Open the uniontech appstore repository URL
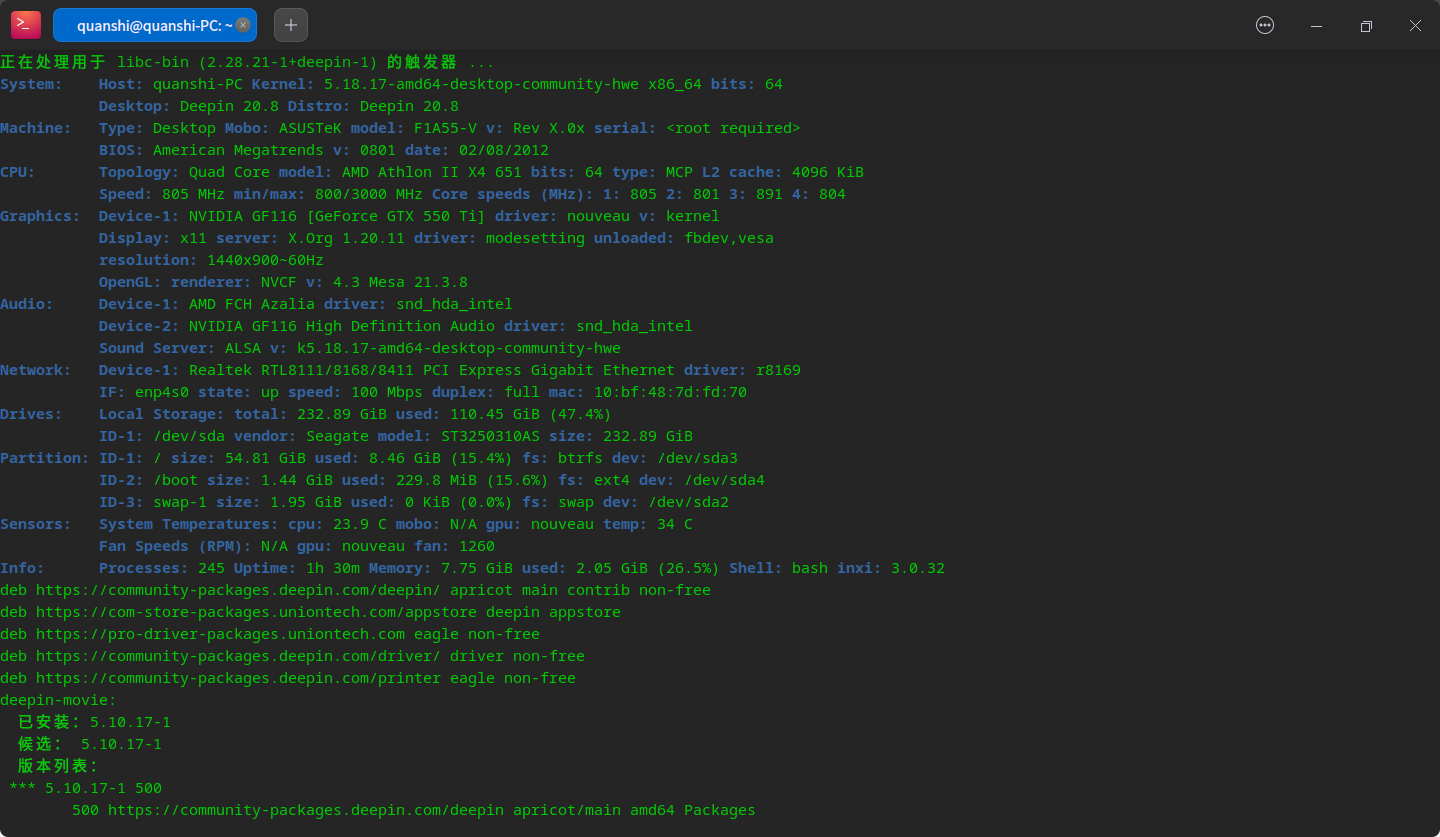 pyautogui.click(x=253, y=612)
